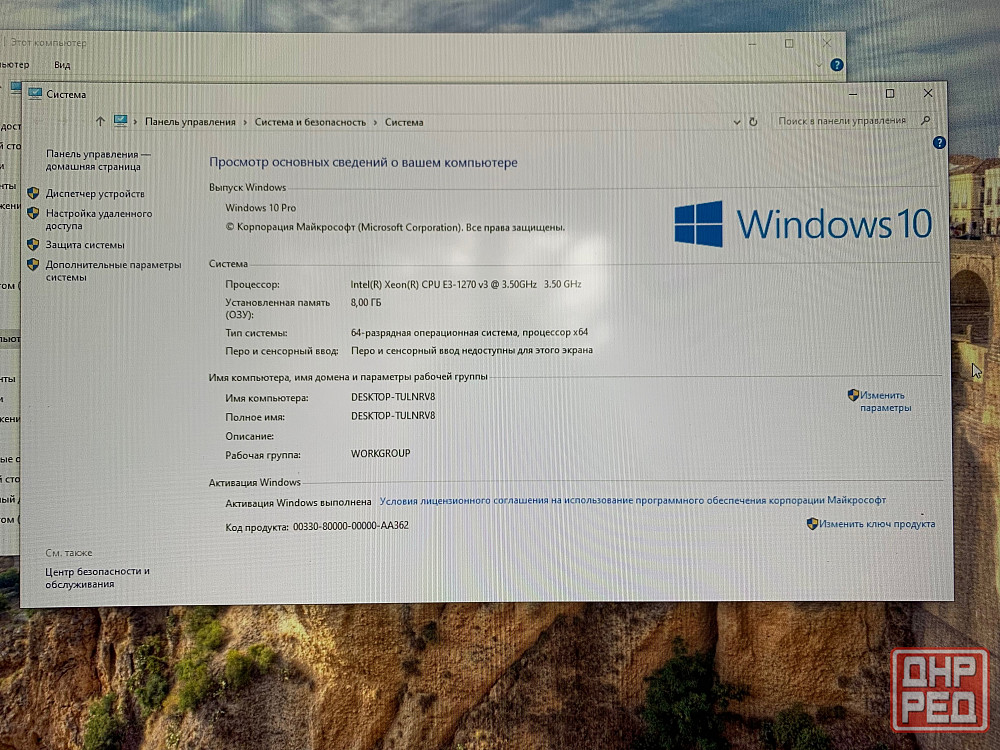The height and width of the screenshot is (750, 1000).
Task: Click the blue help question mark icon
Action: 939,143
